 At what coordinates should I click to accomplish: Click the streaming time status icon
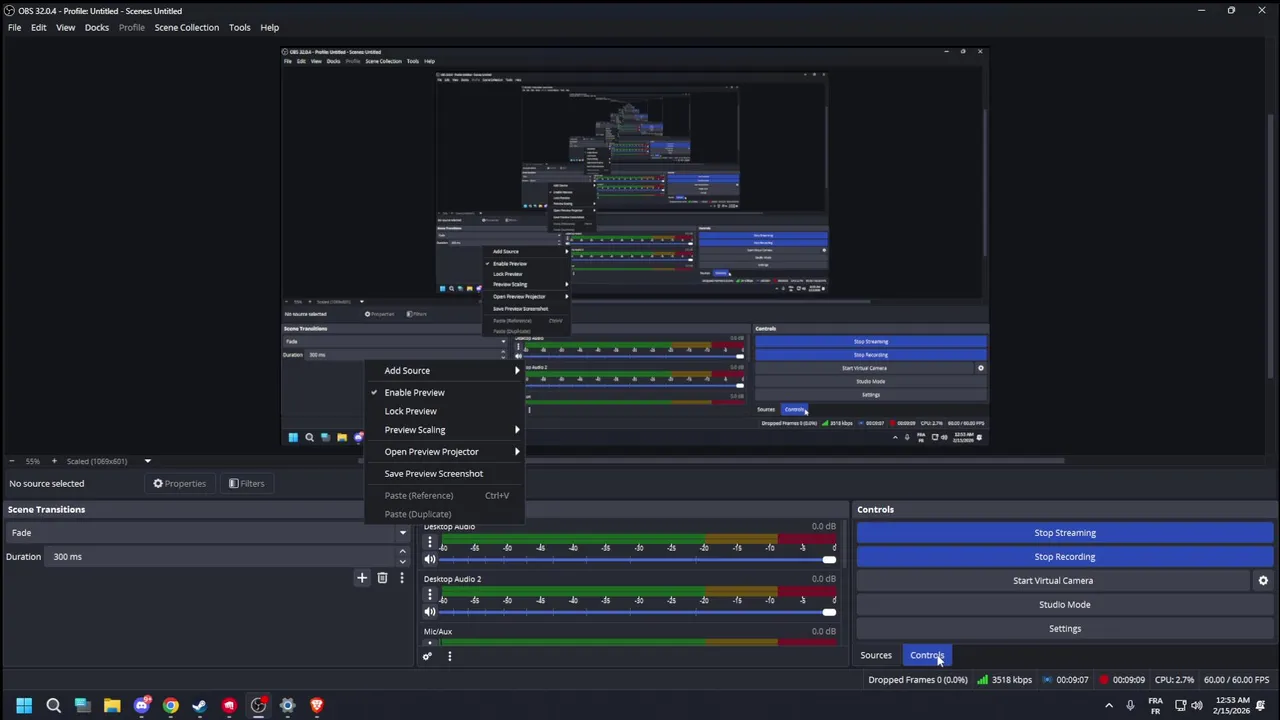coord(1047,680)
